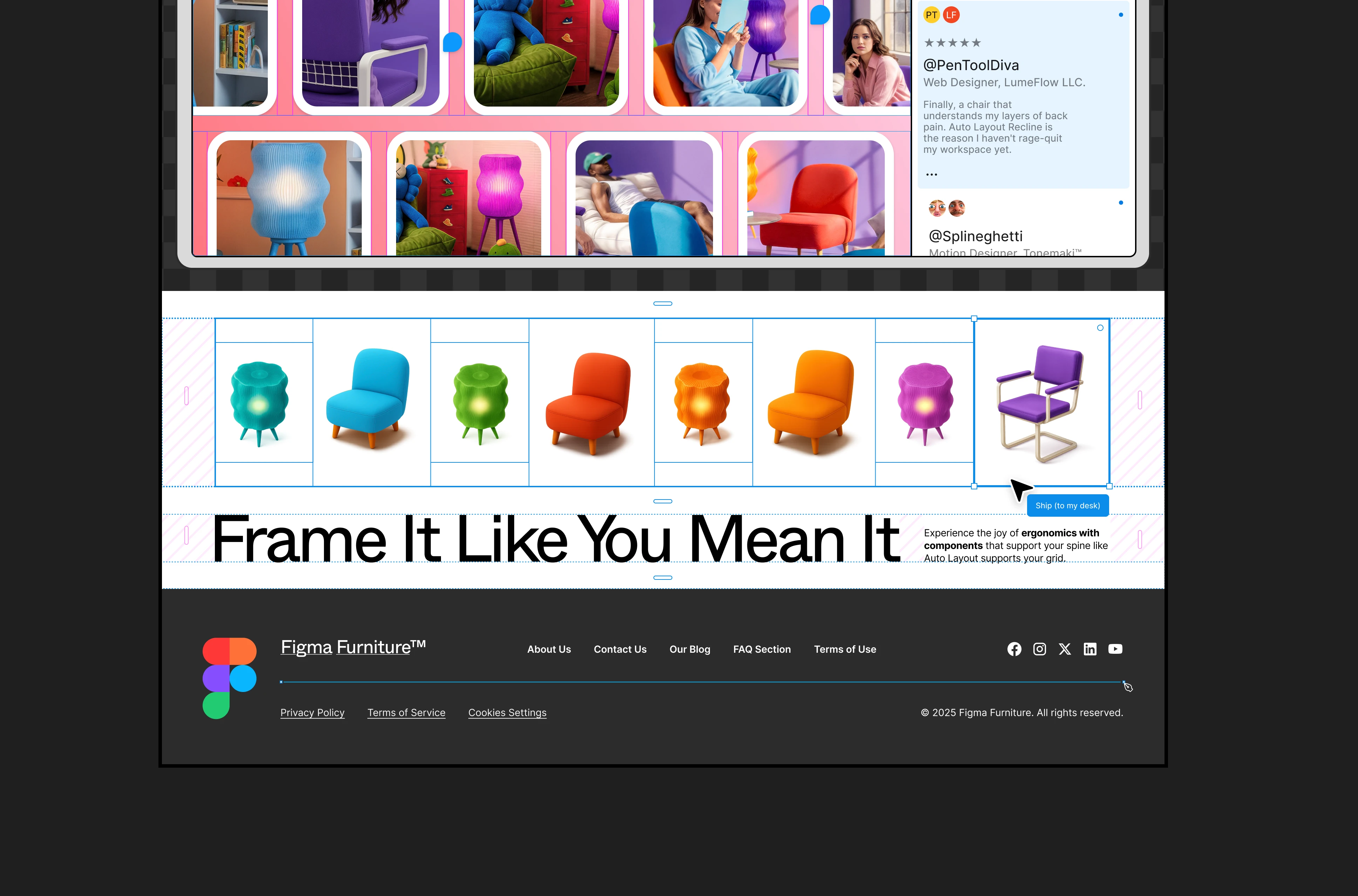The image size is (1358, 896).
Task: Click the Facebook icon in footer
Action: (x=1014, y=649)
